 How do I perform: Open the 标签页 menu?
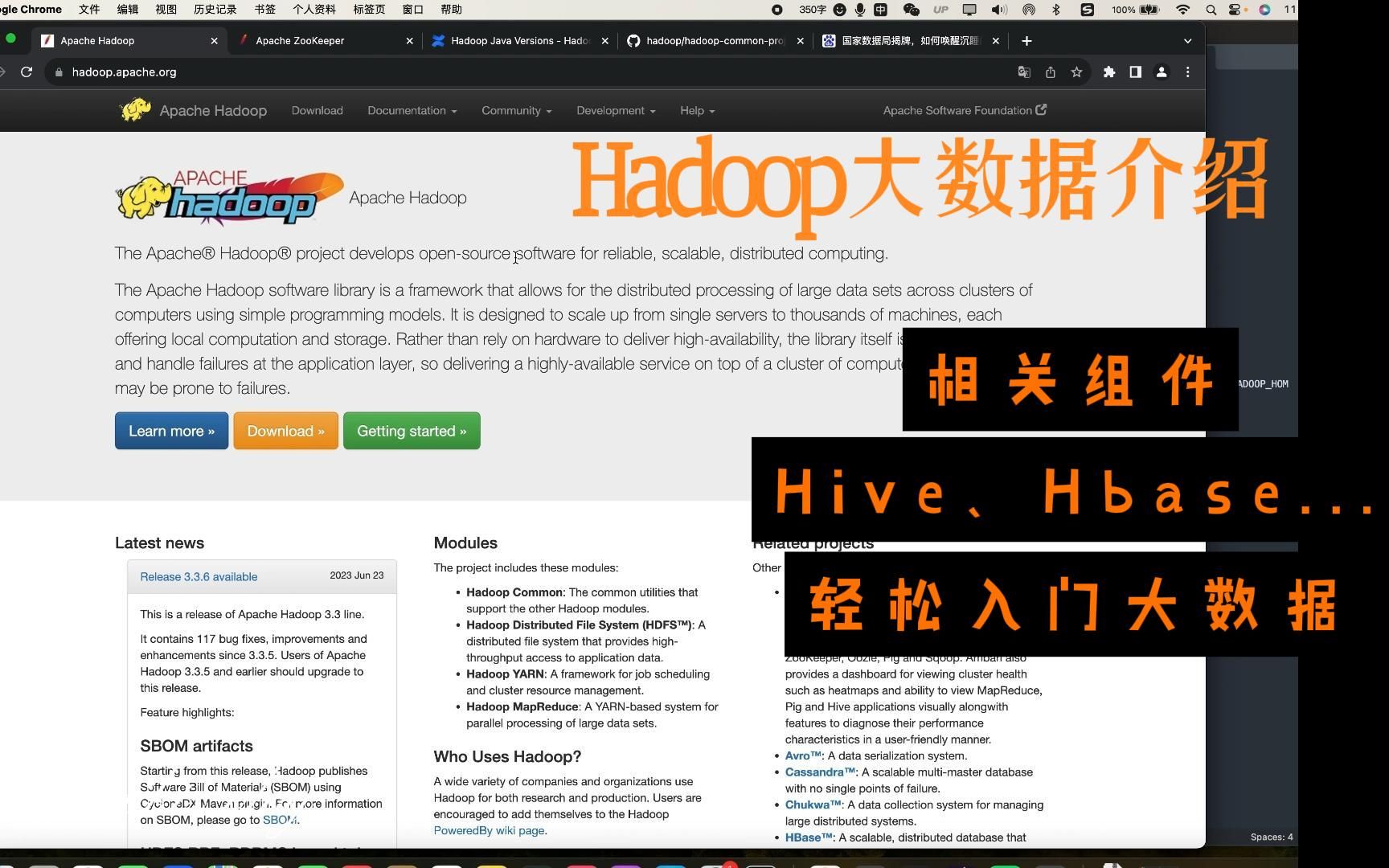pyautogui.click(x=369, y=10)
